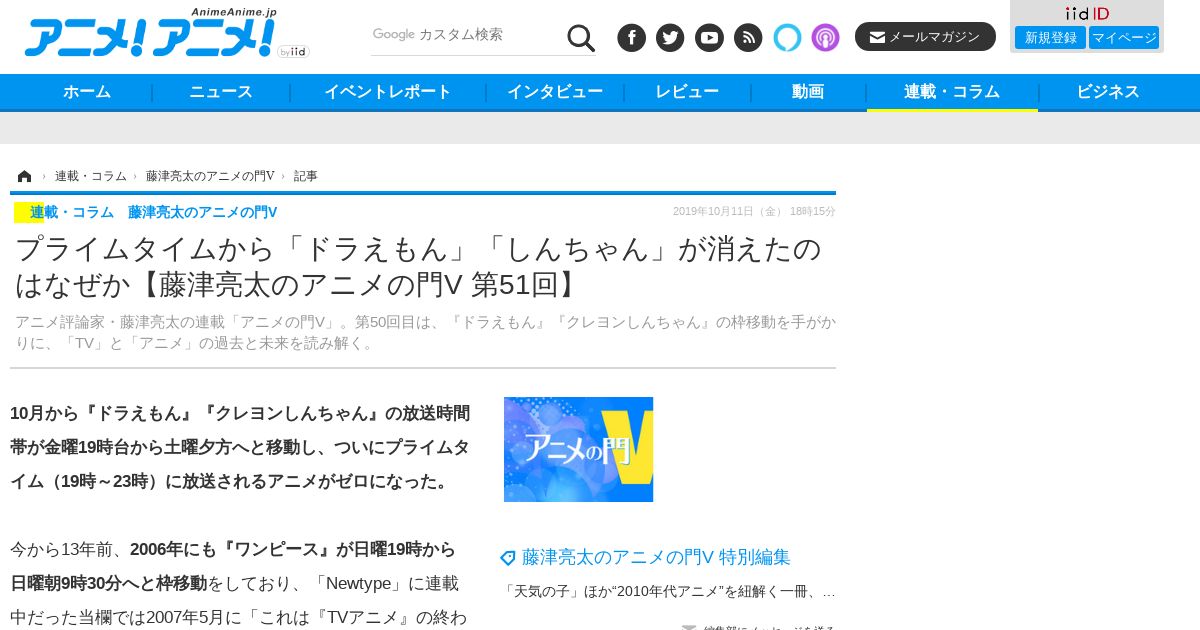
Task: Click the マイページ button
Action: [1124, 38]
